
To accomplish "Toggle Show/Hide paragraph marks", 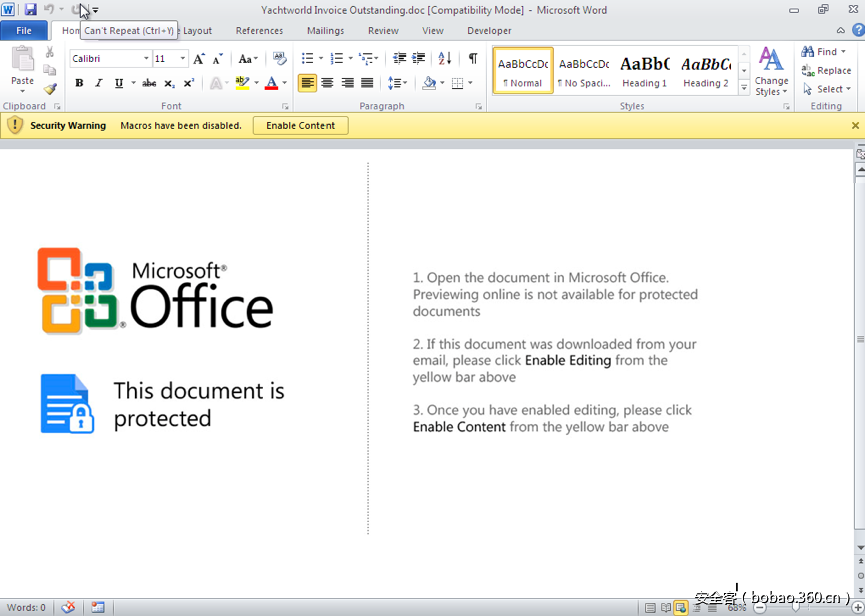I will 473,59.
